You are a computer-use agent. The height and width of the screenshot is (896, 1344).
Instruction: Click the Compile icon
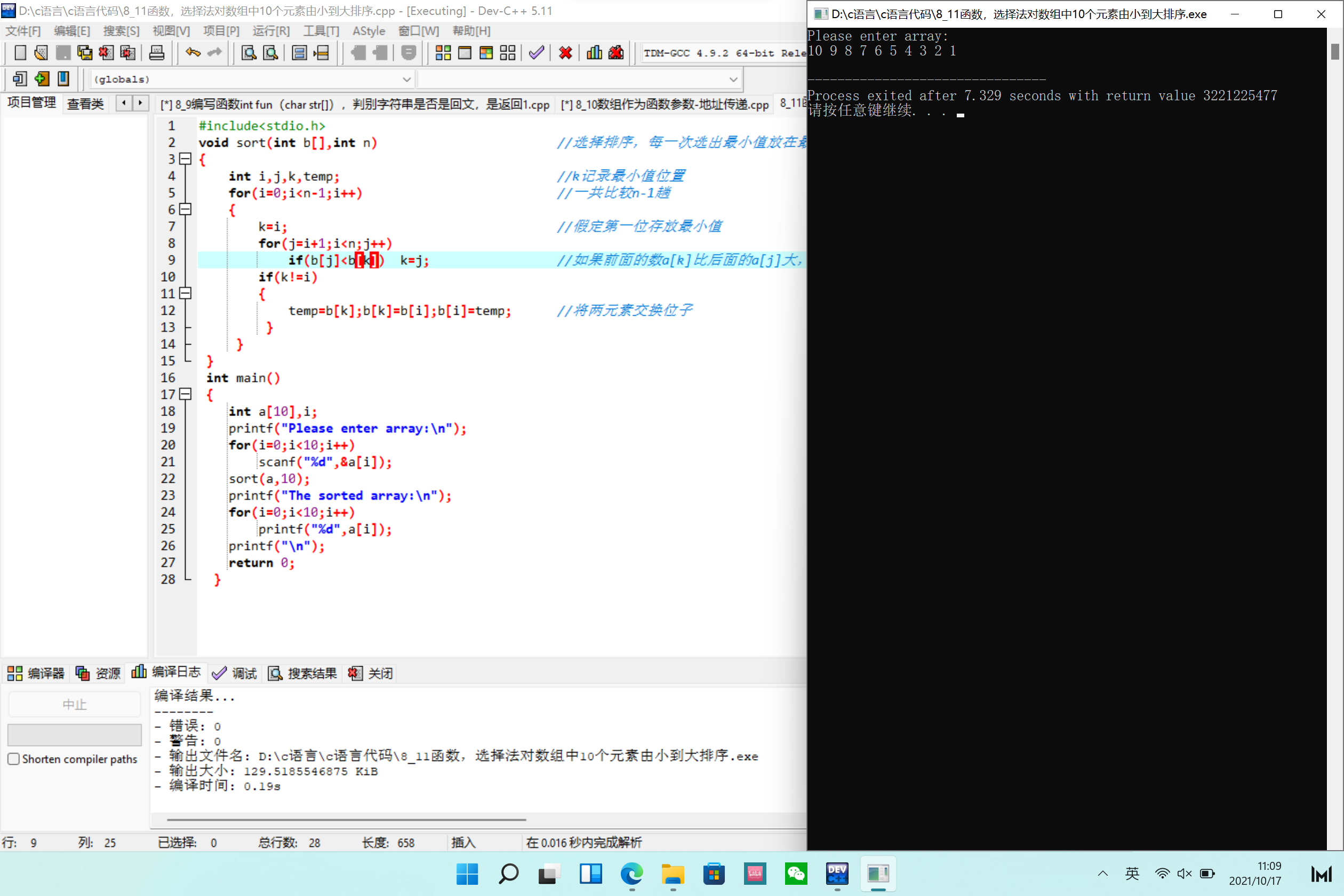coord(443,53)
